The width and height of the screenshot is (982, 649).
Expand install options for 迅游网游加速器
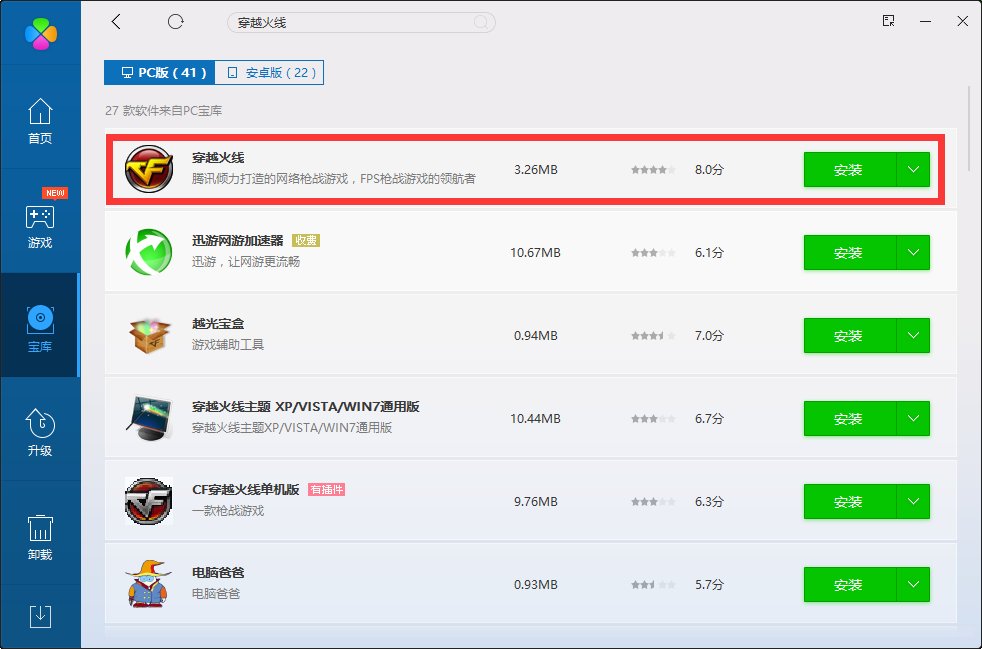[x=913, y=252]
